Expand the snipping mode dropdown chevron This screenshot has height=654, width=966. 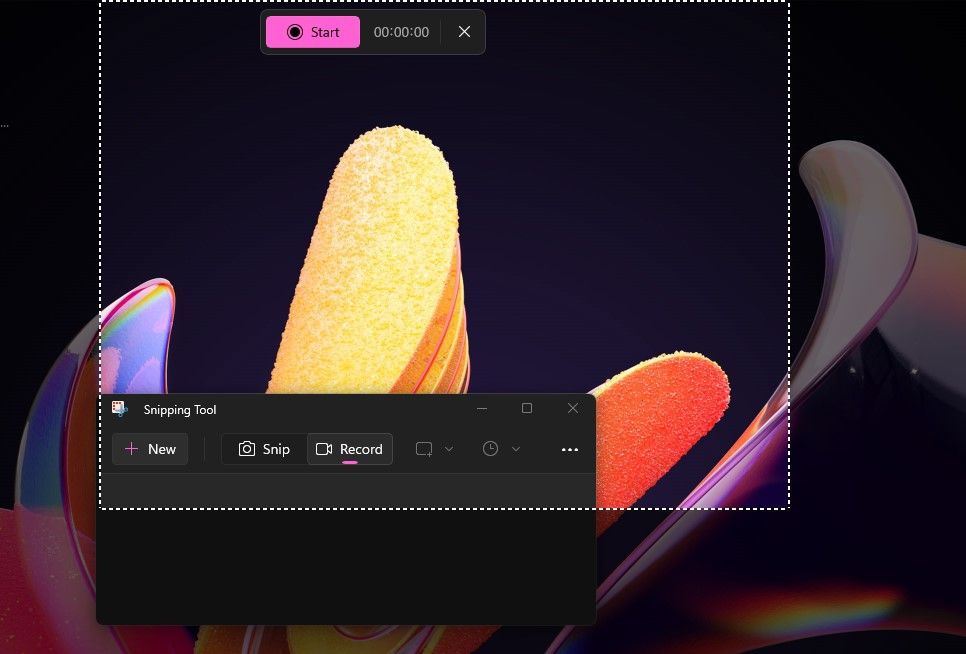click(x=448, y=449)
